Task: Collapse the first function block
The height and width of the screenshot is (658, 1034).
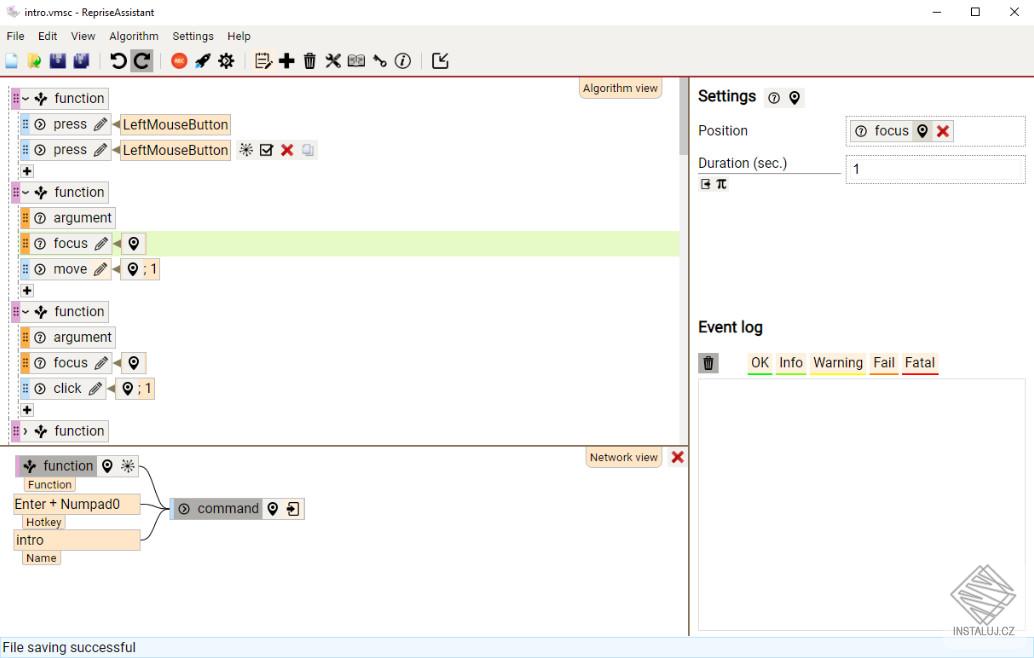Action: pos(25,99)
